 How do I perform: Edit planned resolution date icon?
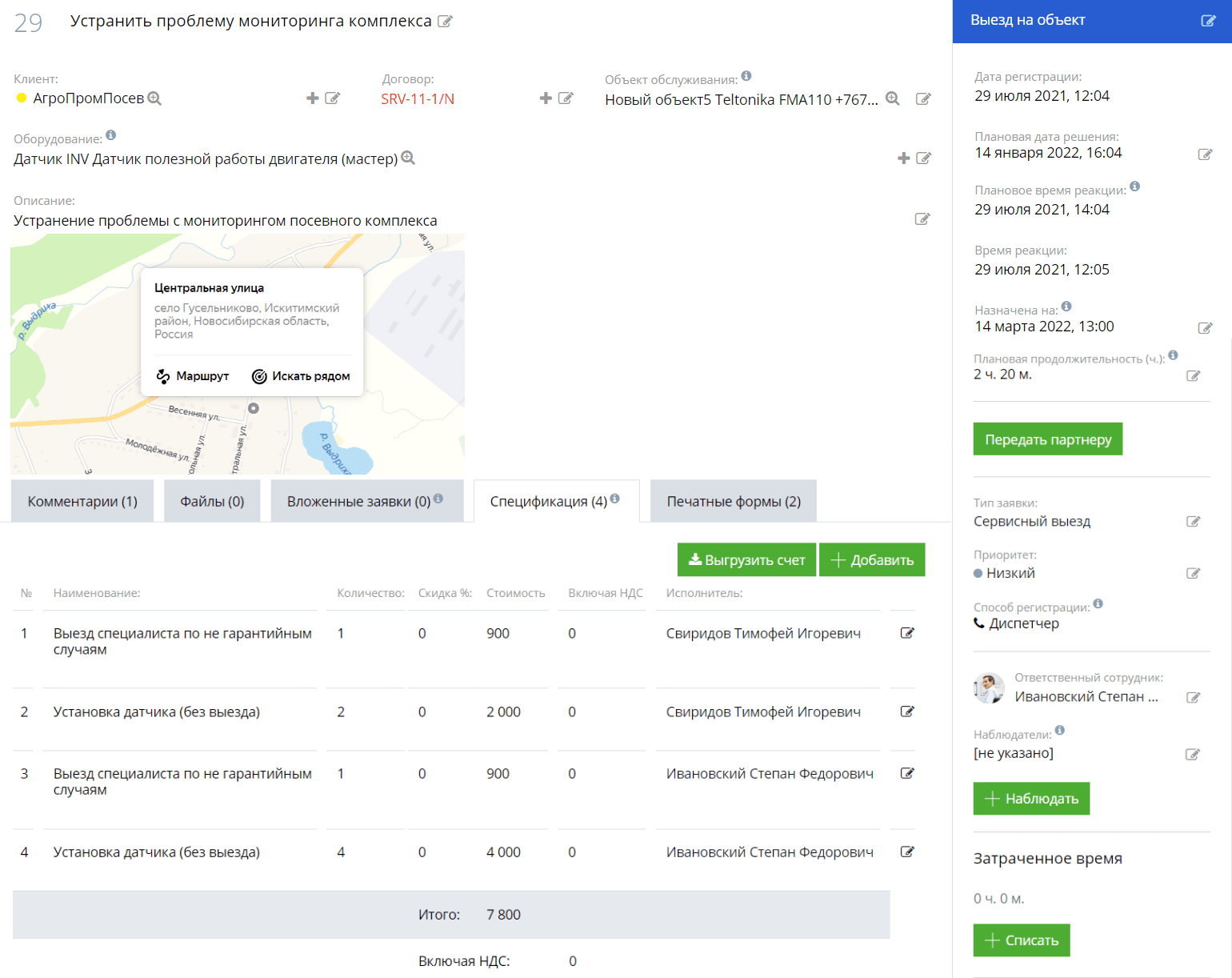pyautogui.click(x=1205, y=154)
